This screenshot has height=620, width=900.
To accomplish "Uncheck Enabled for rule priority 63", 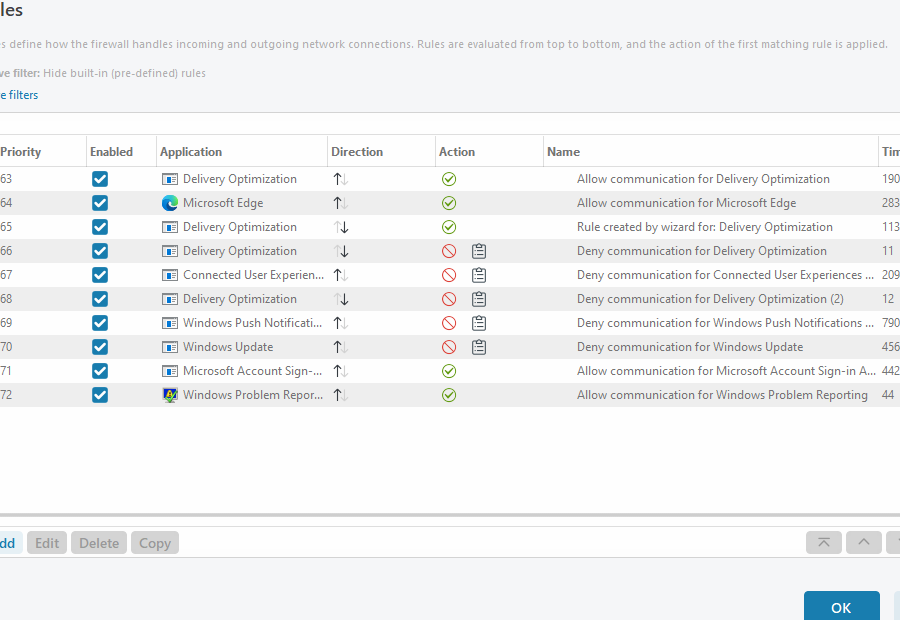I will click(100, 179).
